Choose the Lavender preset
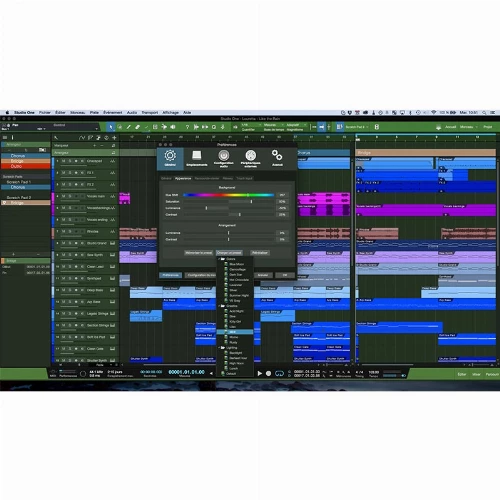 tap(235, 285)
